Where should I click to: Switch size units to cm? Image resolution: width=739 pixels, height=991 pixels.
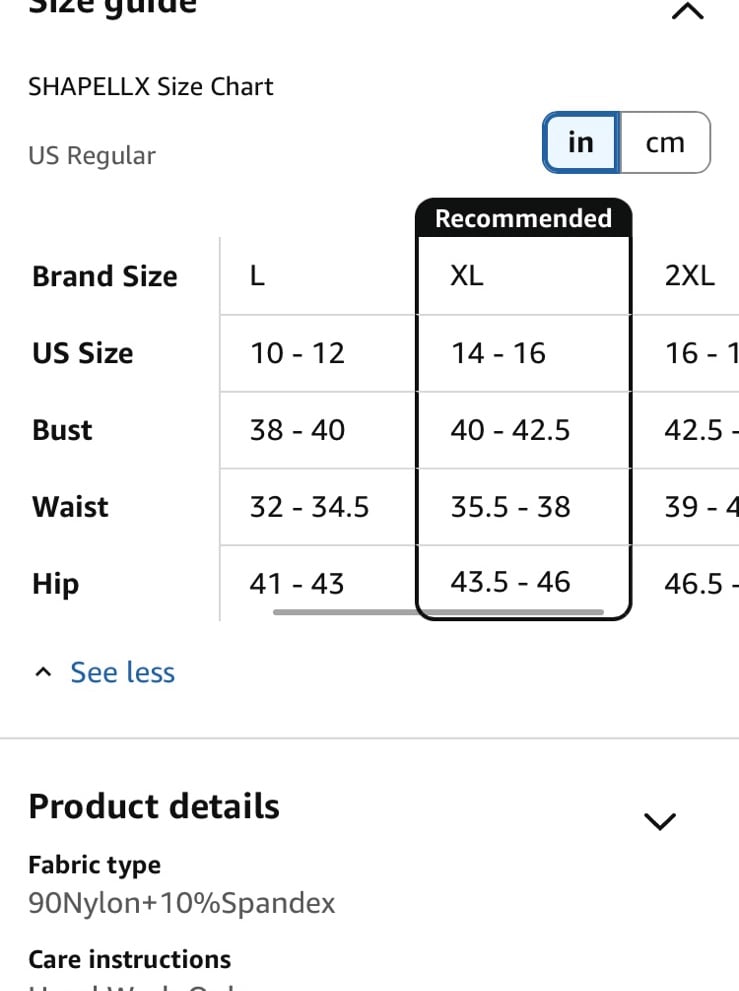coord(665,142)
